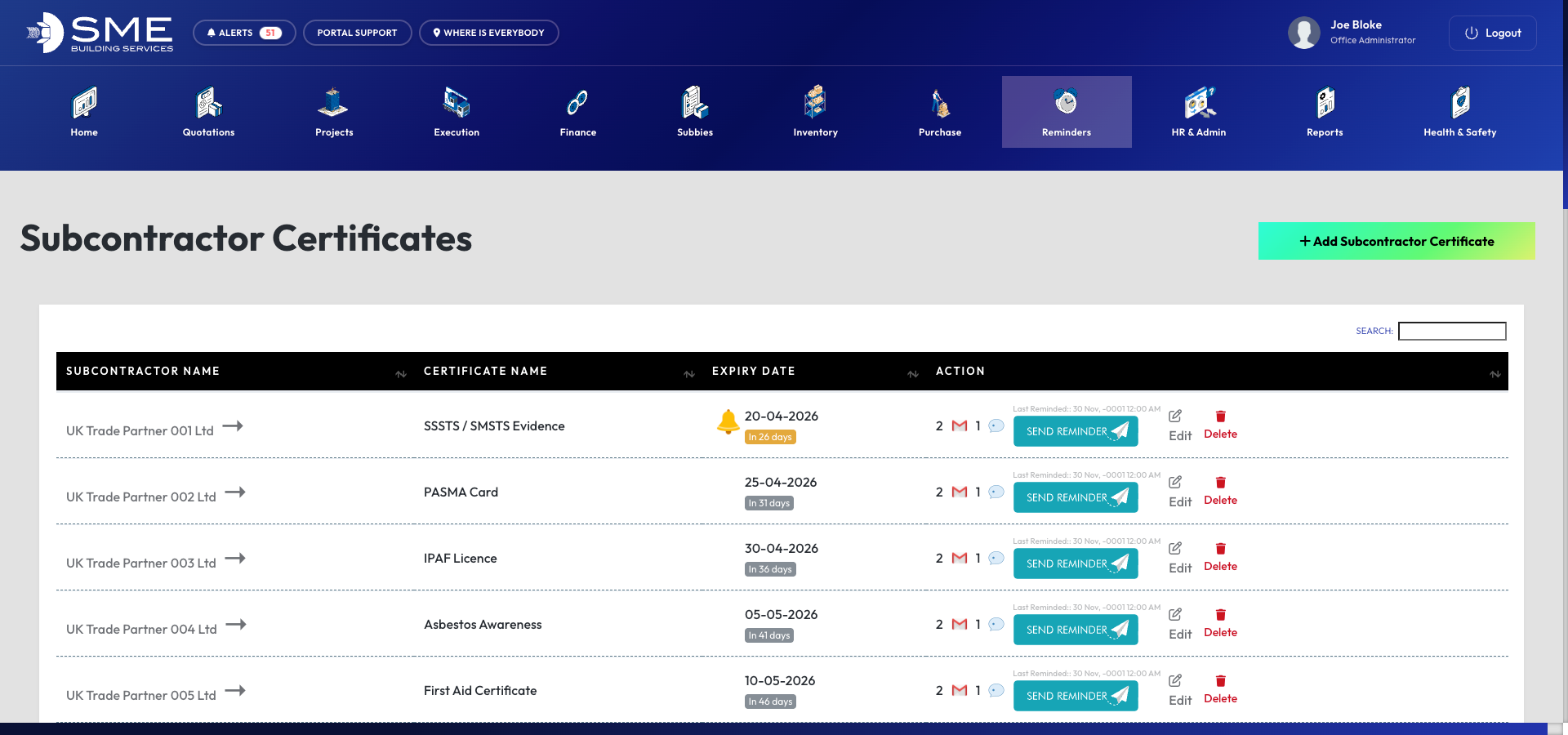Click the Delete trash icon for Asbestos Awareness
This screenshot has height=735, width=1568.
point(1220,615)
